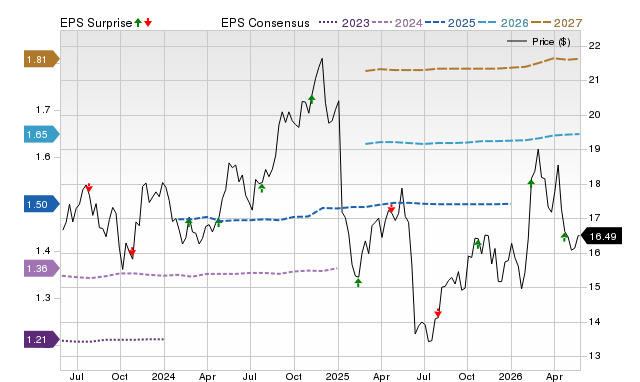The width and height of the screenshot is (640, 382).
Task: Click the brown 1.81 consensus value tag
Action: point(42,59)
